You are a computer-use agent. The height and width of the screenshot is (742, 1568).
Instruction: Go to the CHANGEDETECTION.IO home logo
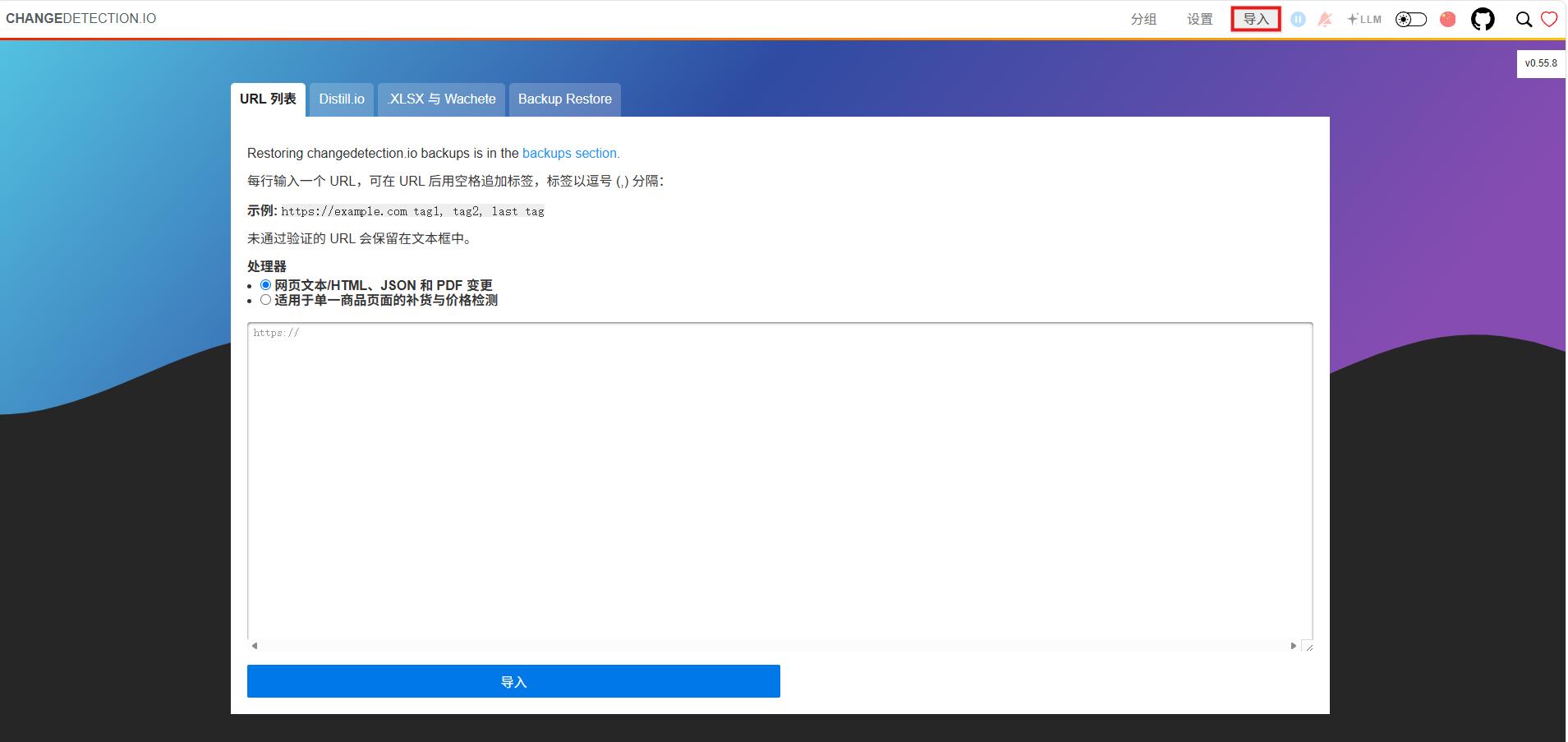[x=81, y=18]
